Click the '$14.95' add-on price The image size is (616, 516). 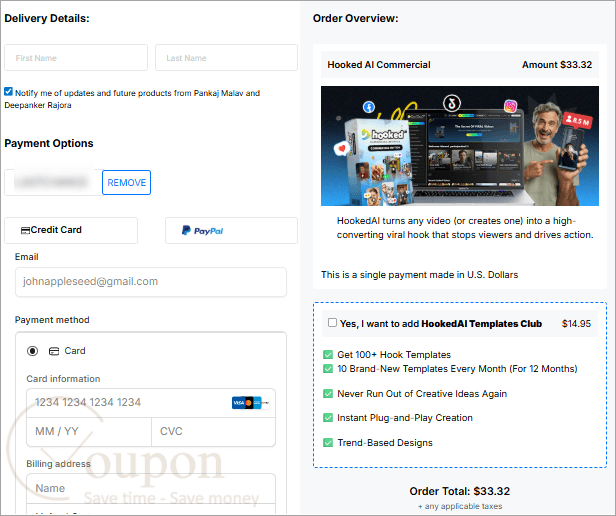pyautogui.click(x=576, y=324)
